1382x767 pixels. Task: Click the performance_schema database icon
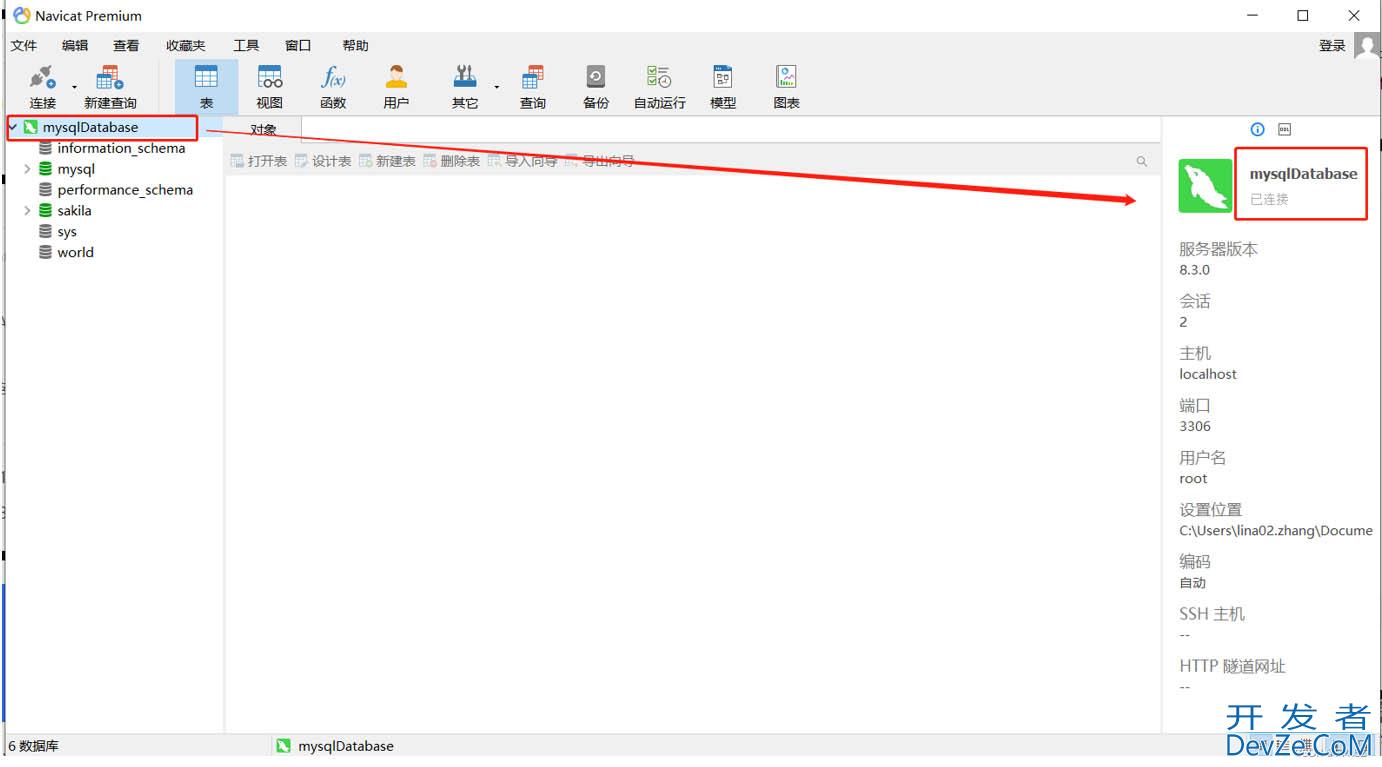click(45, 190)
